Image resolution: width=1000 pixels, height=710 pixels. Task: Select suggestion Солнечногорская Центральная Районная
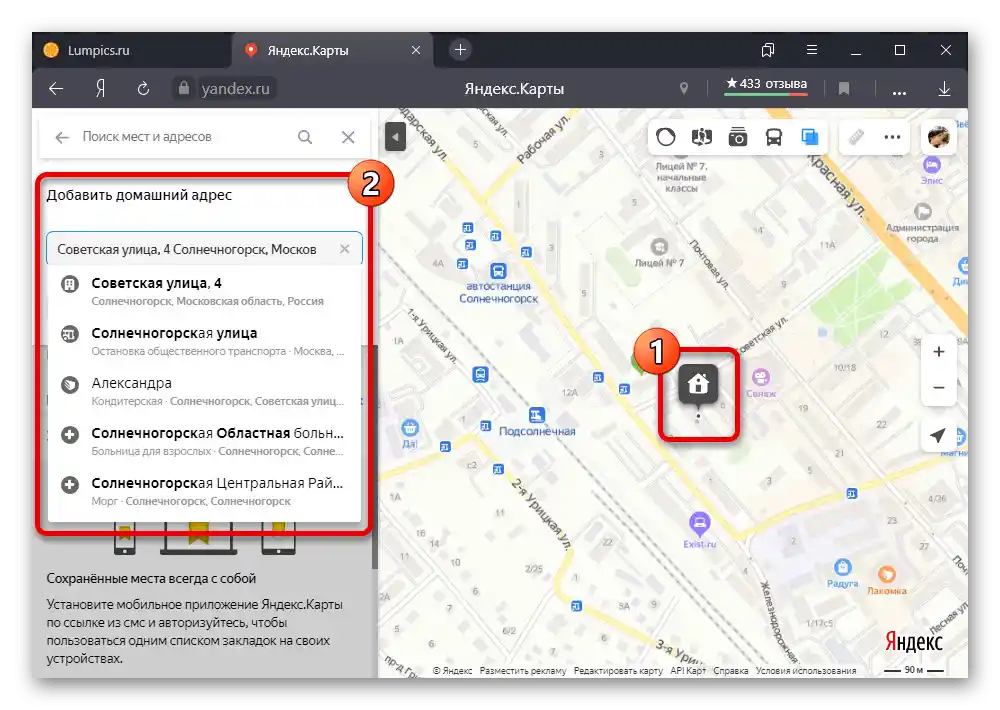205,491
